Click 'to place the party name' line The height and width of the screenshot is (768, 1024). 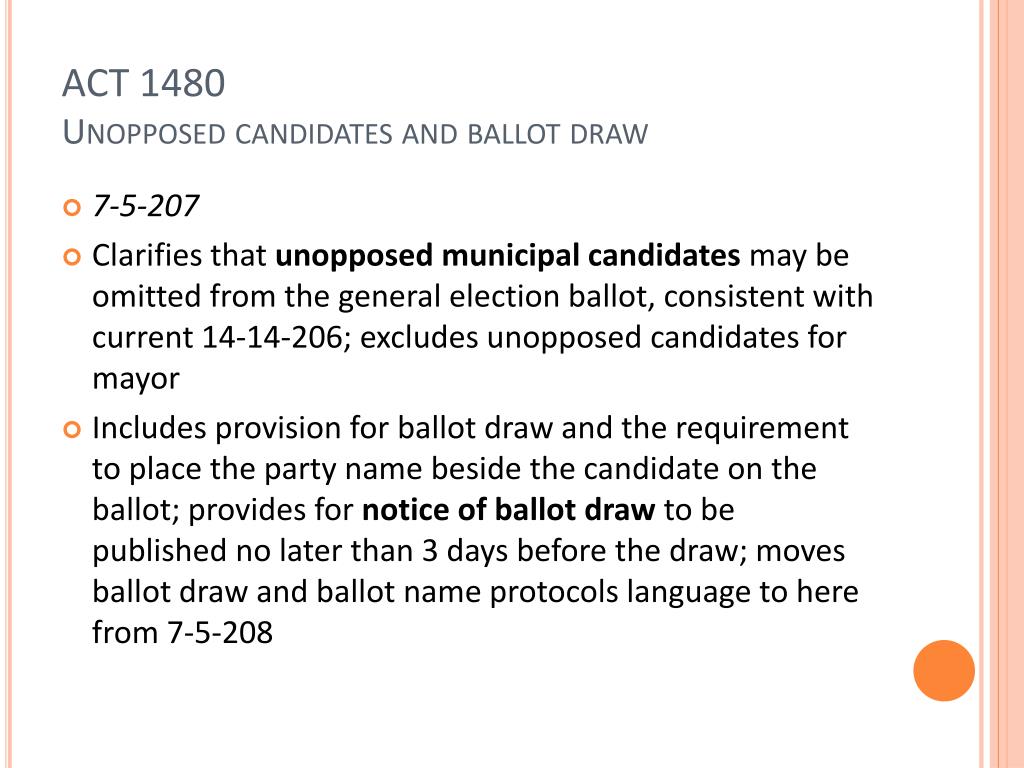[454, 469]
